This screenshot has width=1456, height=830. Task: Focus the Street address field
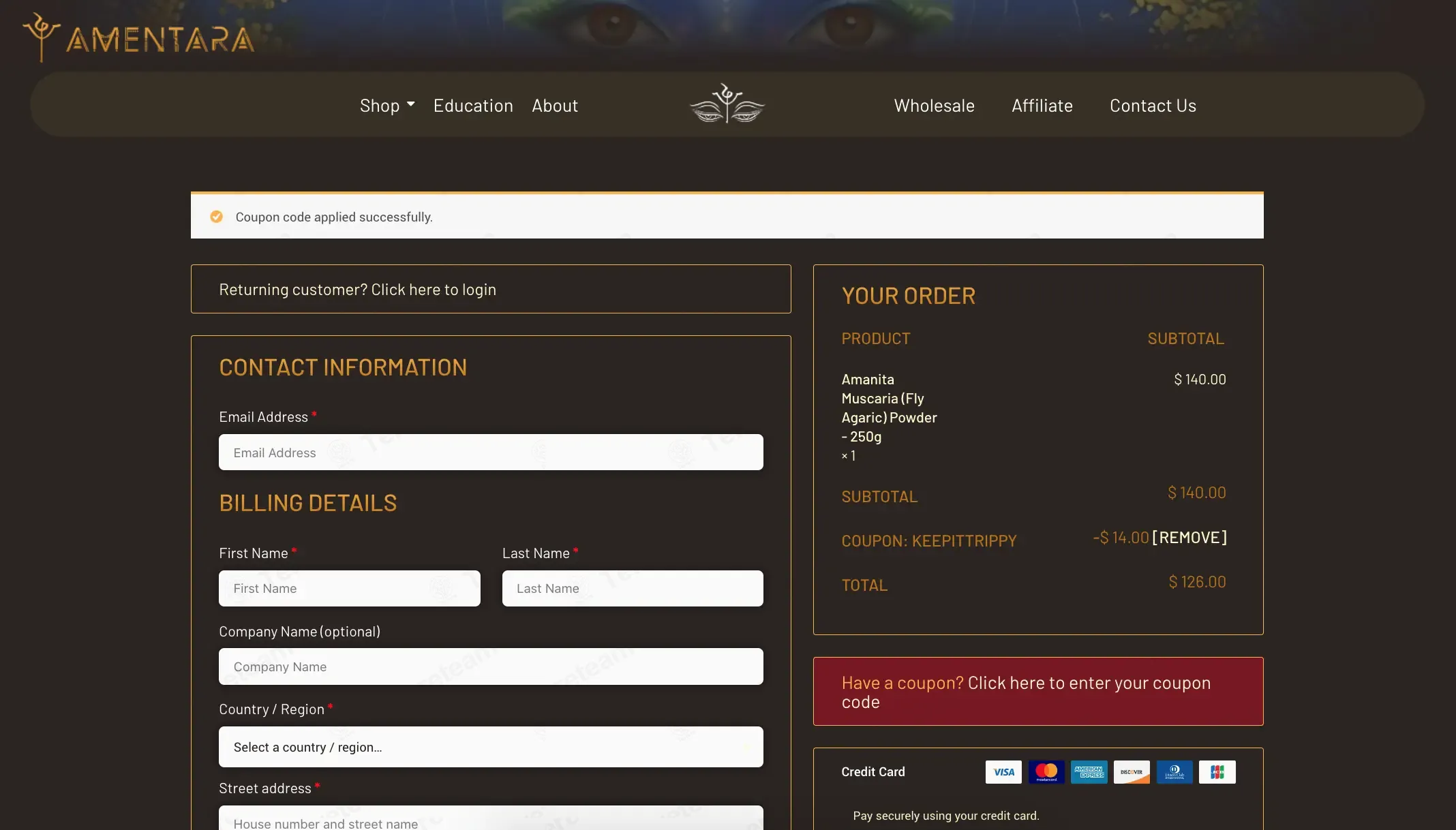pyautogui.click(x=491, y=818)
